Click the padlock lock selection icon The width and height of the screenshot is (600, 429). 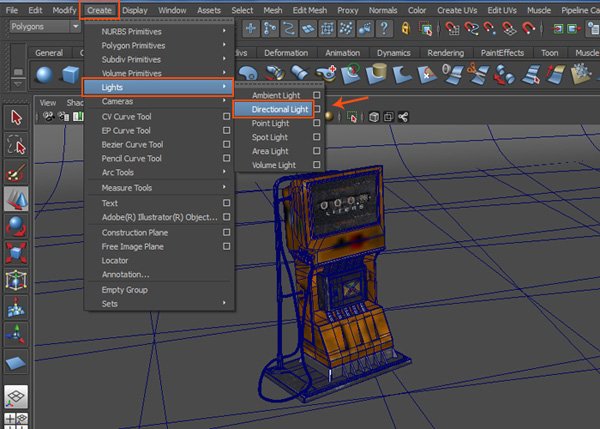tap(406, 29)
